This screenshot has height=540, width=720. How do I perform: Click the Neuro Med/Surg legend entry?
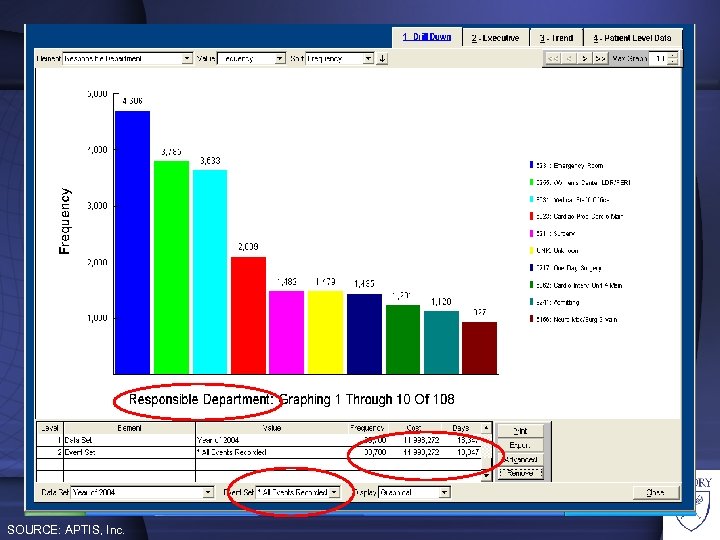pyautogui.click(x=574, y=319)
